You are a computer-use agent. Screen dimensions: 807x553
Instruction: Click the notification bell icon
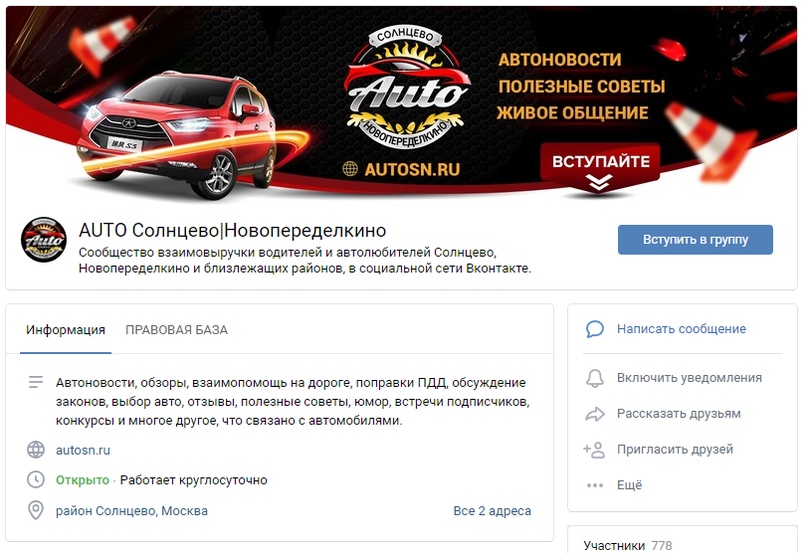pos(594,378)
